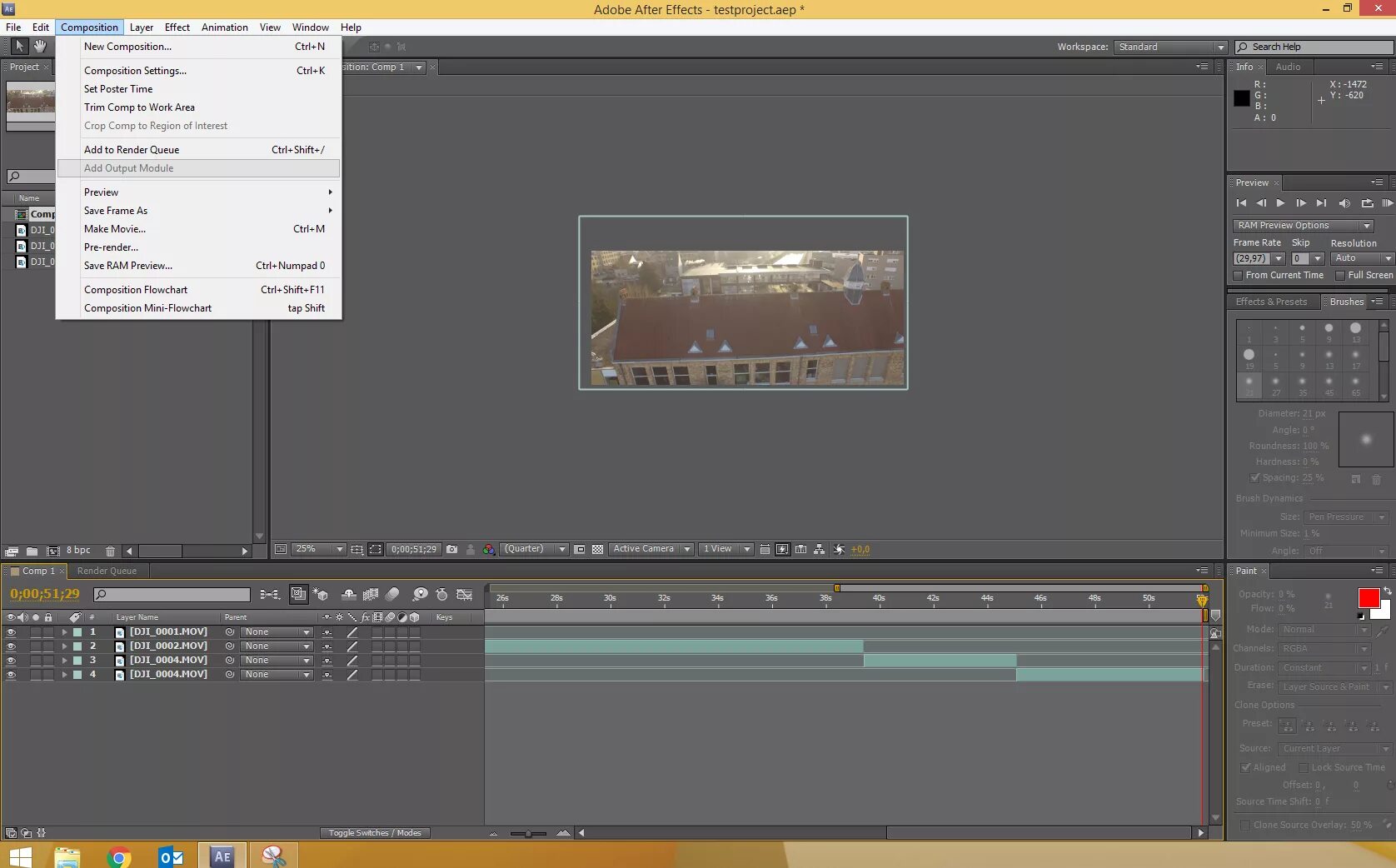Toggle the Aligned checkbox in Clone Options
The image size is (1396, 868).
tap(1246, 768)
